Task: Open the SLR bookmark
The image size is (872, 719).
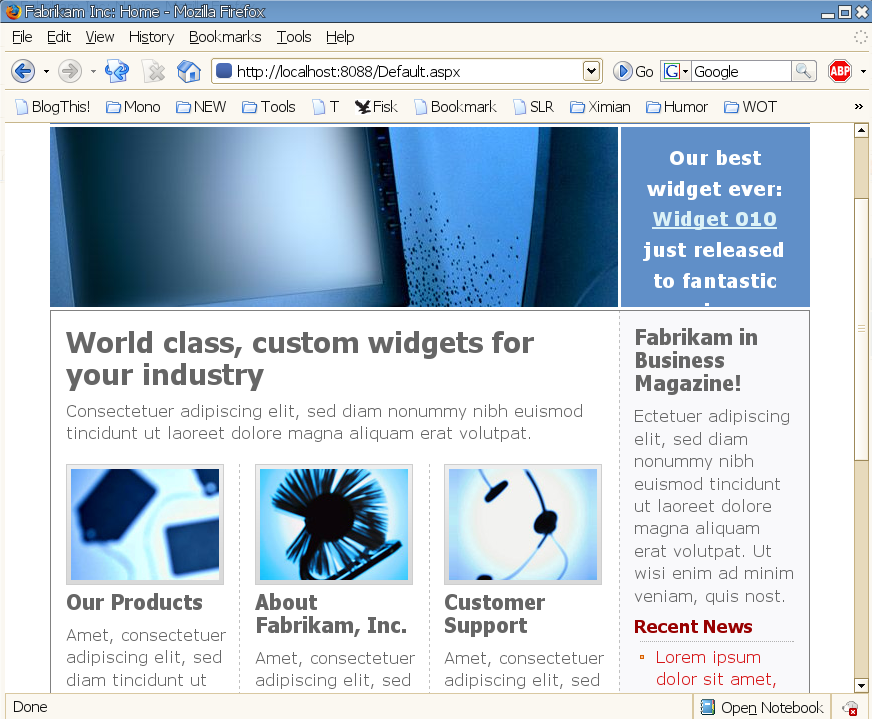Action: tap(533, 107)
